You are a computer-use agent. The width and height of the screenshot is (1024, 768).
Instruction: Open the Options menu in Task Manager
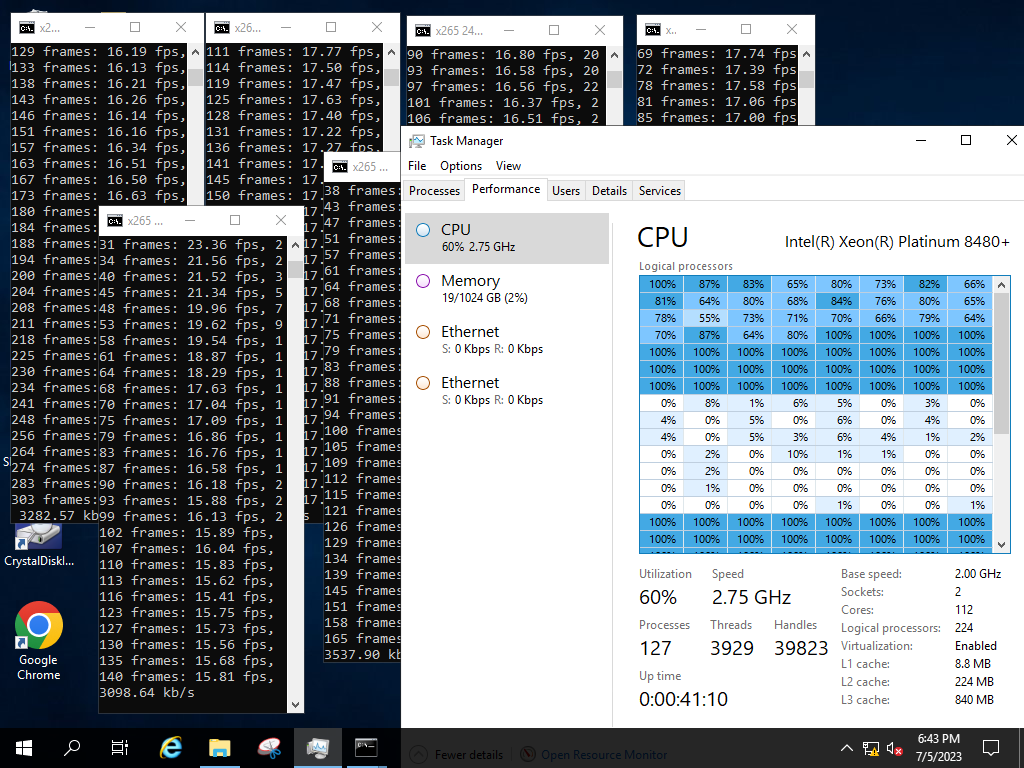460,166
